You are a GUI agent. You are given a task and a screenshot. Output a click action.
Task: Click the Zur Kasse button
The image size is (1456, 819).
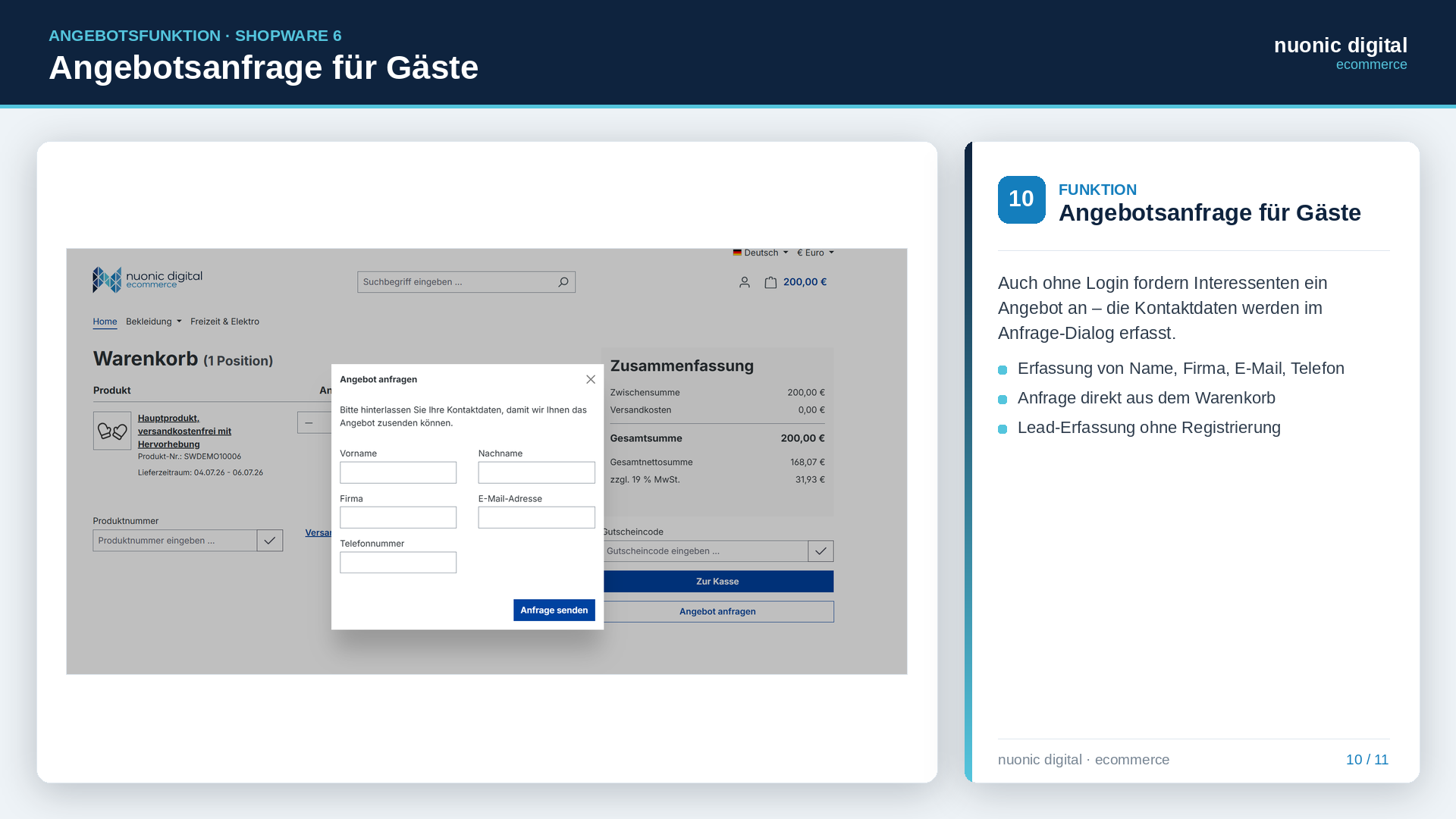717,582
